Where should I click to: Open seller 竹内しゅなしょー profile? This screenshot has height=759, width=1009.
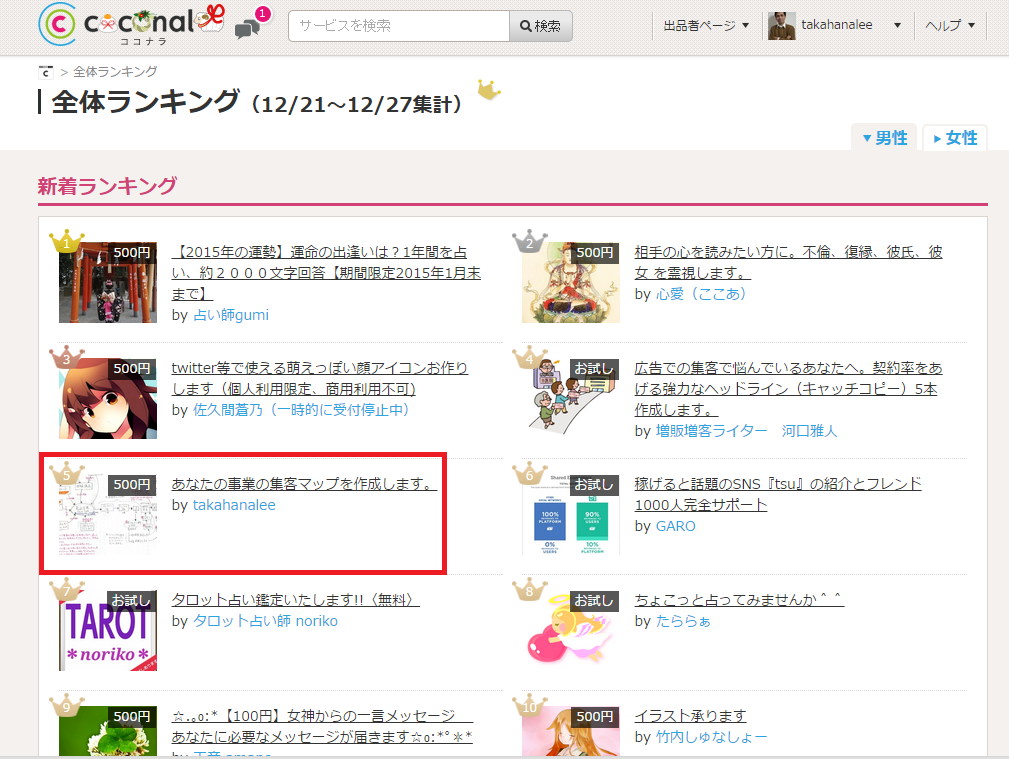pos(711,736)
